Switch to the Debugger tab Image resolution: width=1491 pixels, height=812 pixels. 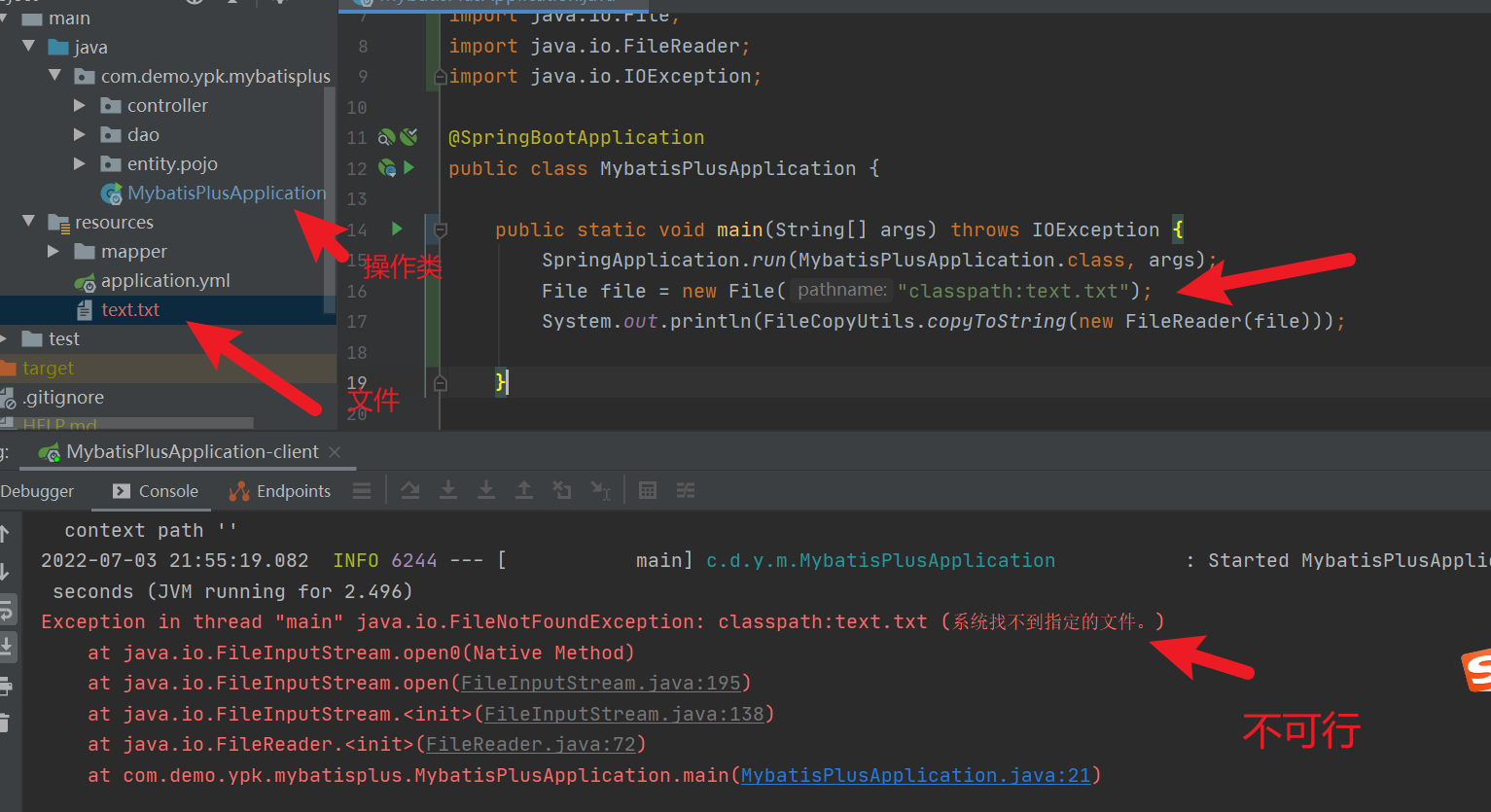coord(37,491)
